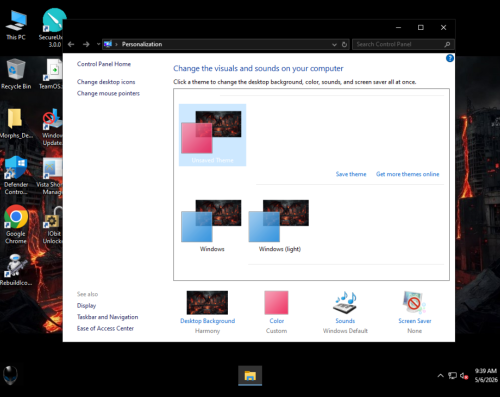Click the volume tray icon
500x397 pixels.
coord(464,376)
